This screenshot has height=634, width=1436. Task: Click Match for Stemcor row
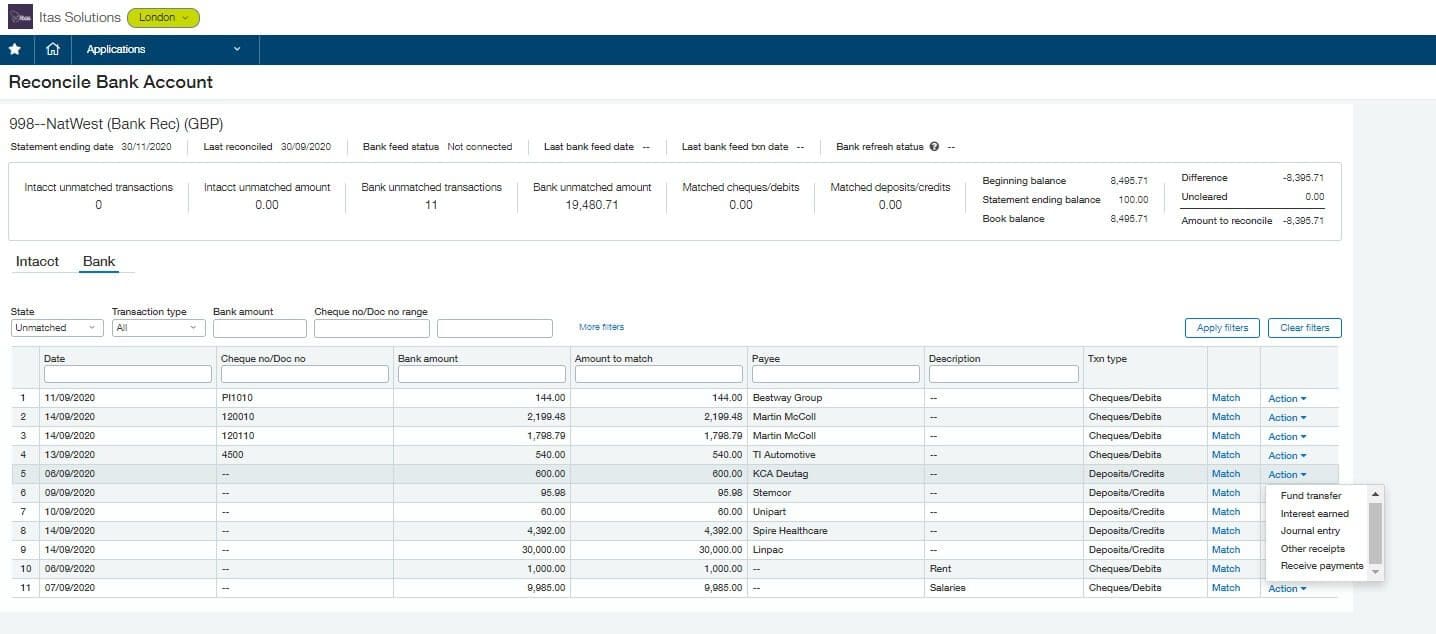pyautogui.click(x=1225, y=493)
